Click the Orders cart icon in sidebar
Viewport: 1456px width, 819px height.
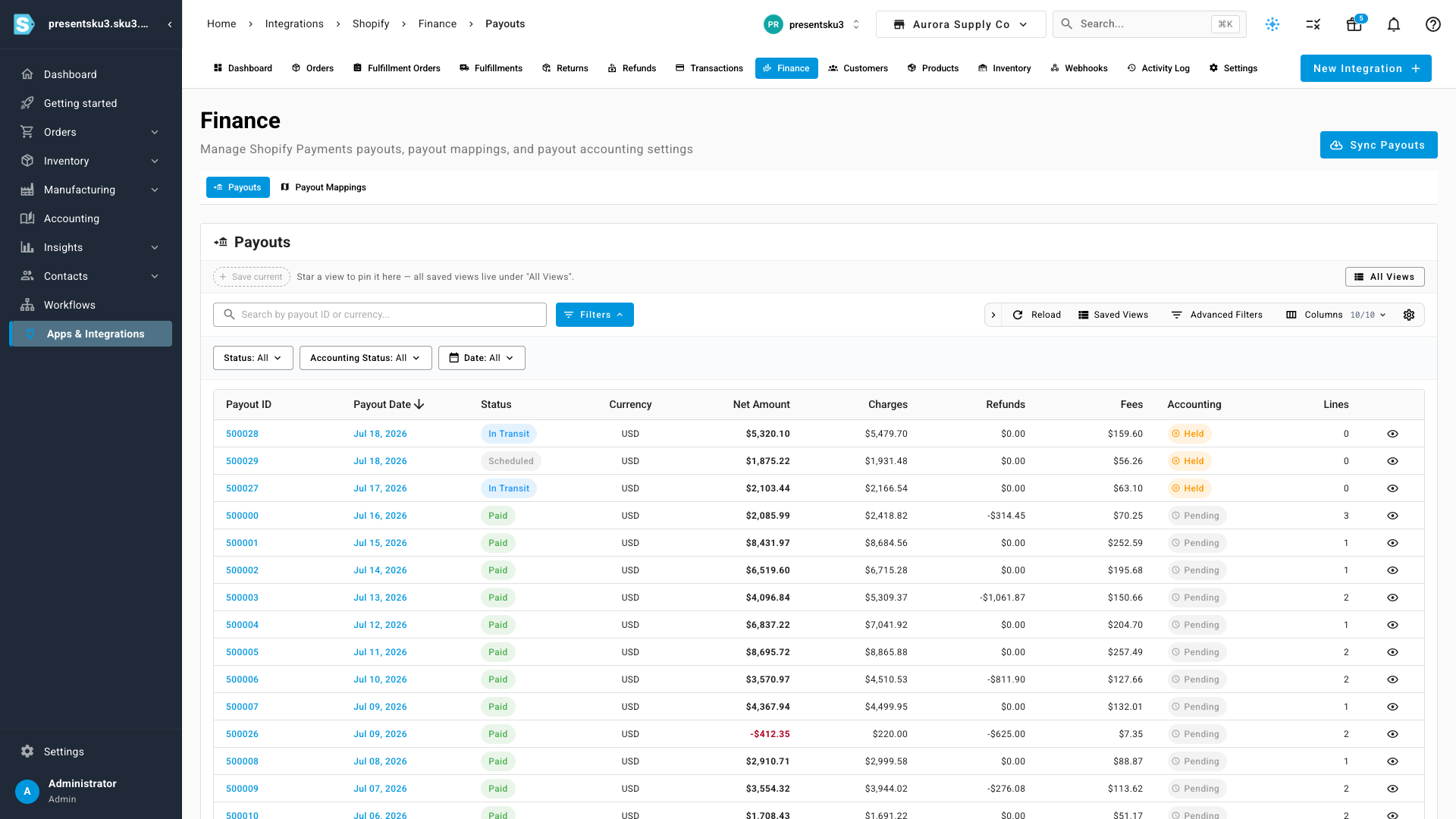click(x=27, y=132)
